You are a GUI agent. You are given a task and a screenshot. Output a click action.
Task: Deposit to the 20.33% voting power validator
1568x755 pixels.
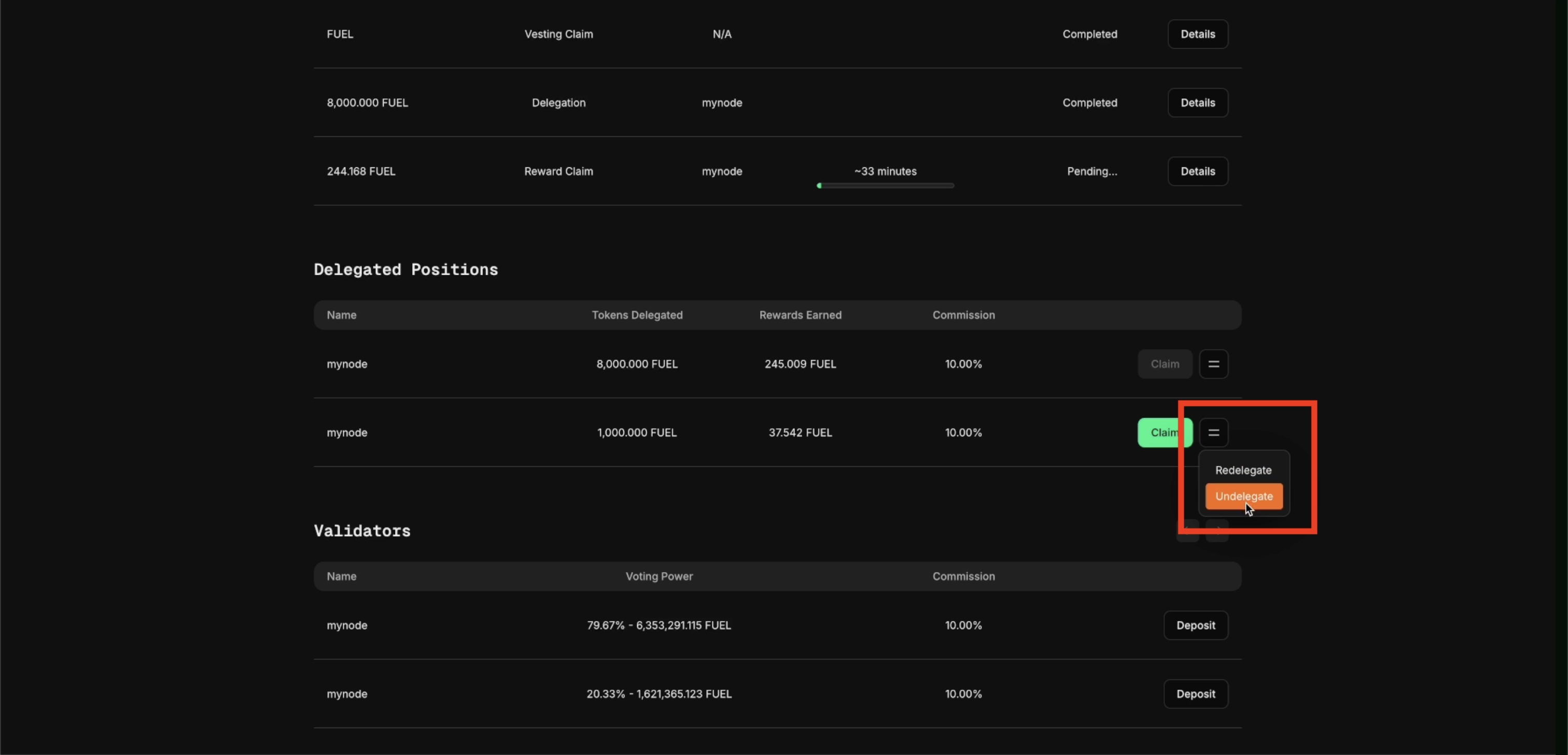[1196, 694]
